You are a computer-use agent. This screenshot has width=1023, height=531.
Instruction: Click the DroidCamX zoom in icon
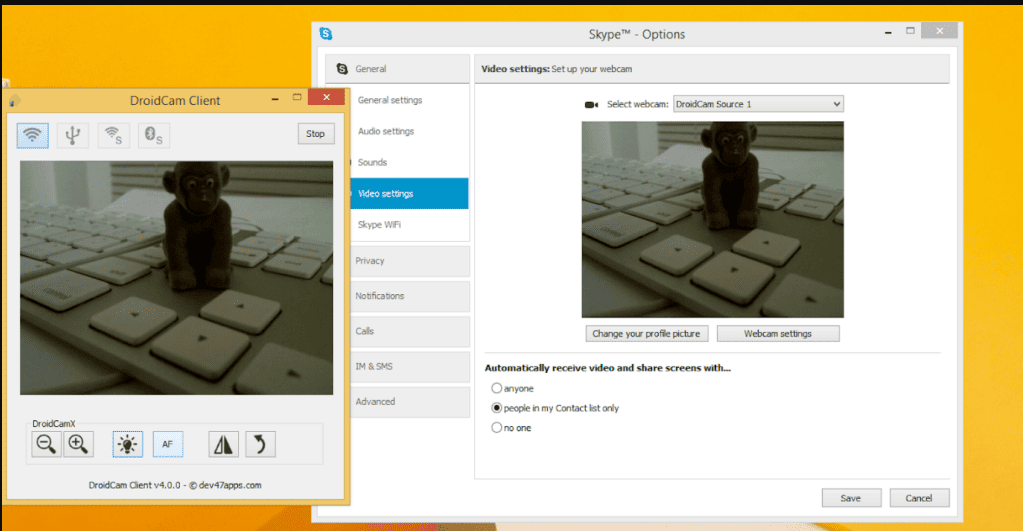pyautogui.click(x=78, y=444)
